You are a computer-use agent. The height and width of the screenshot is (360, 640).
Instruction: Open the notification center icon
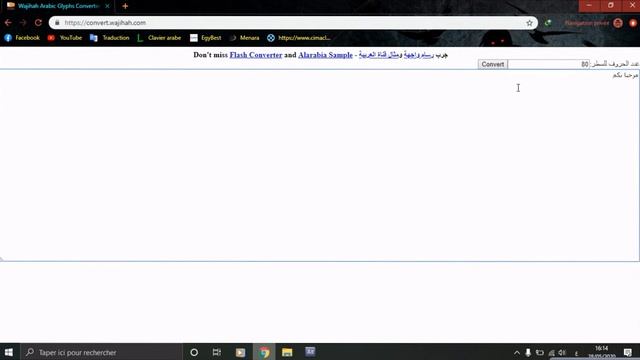pyautogui.click(x=628, y=353)
